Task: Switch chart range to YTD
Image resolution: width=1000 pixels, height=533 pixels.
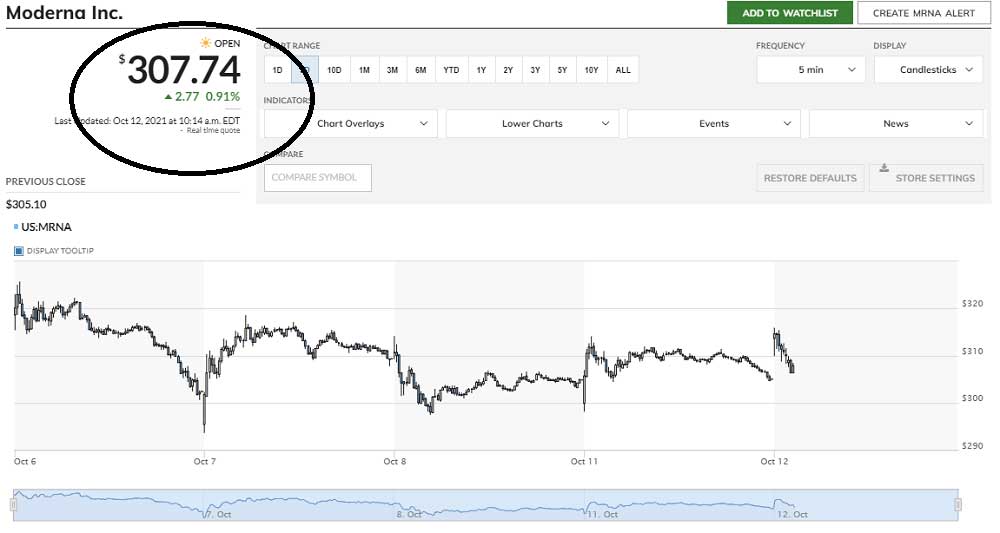Action: coord(451,70)
